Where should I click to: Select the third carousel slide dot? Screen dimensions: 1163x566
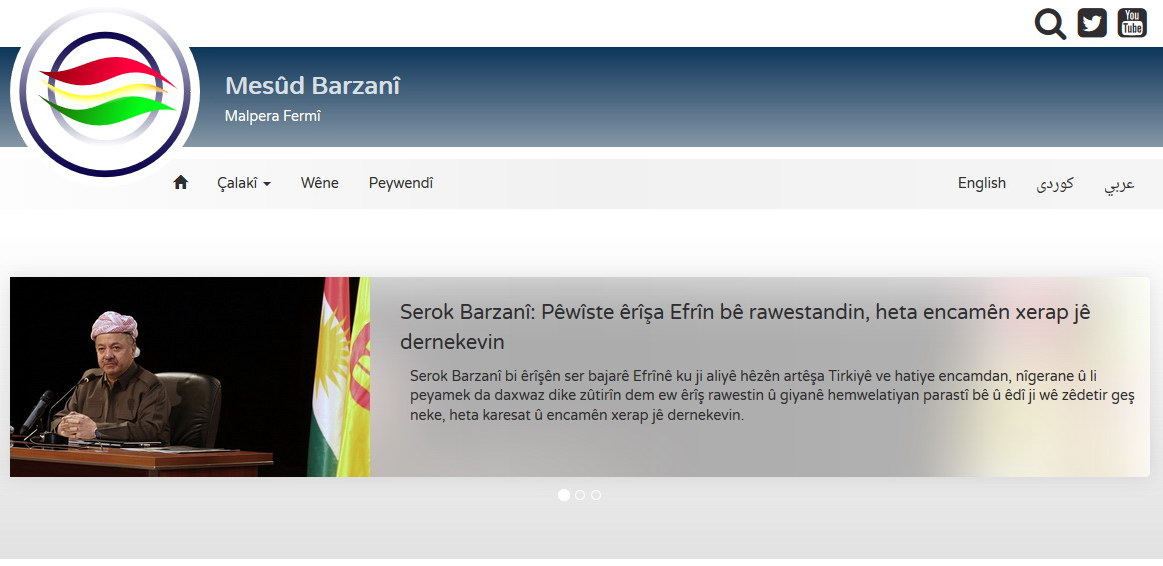(596, 495)
